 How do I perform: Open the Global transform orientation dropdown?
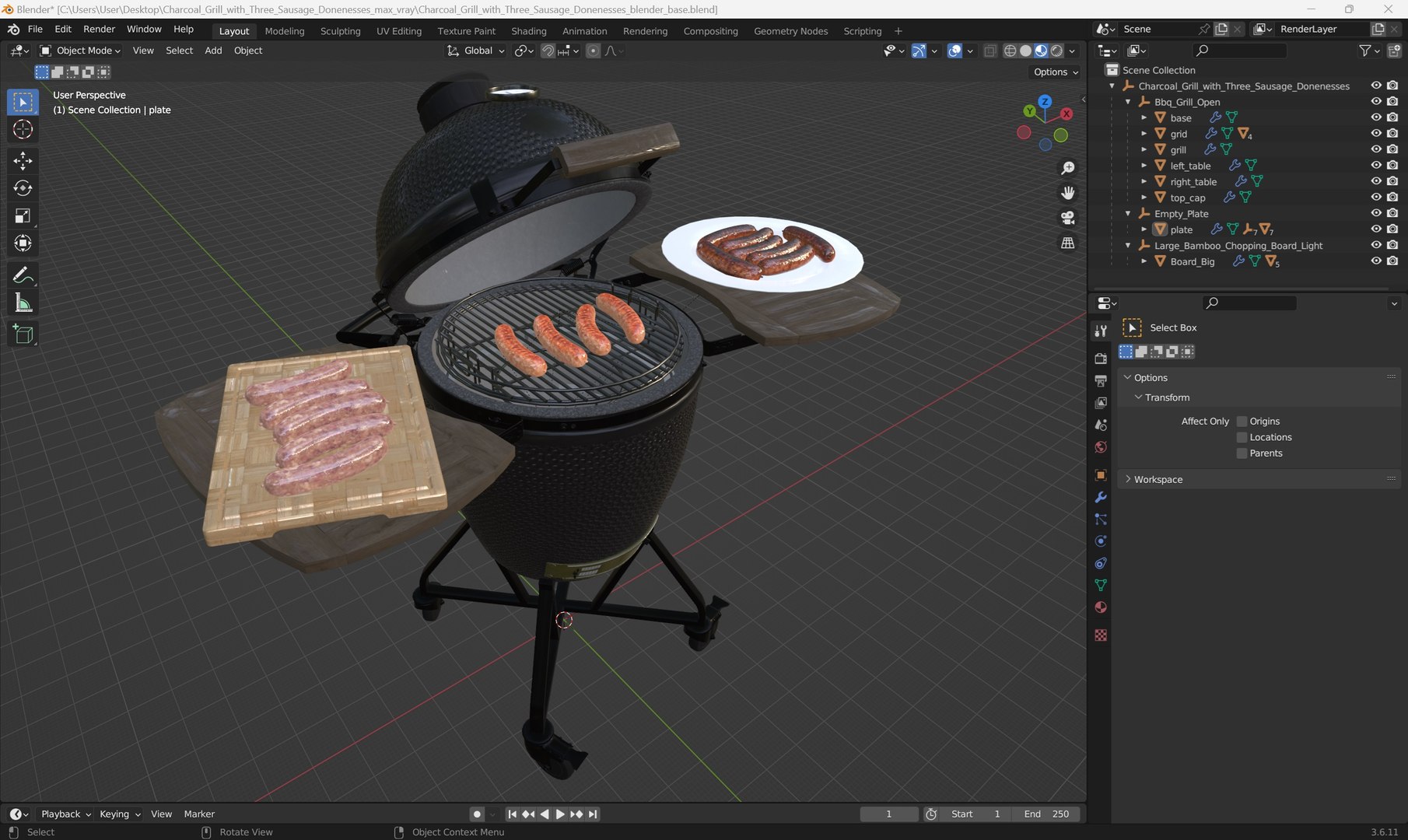point(475,51)
